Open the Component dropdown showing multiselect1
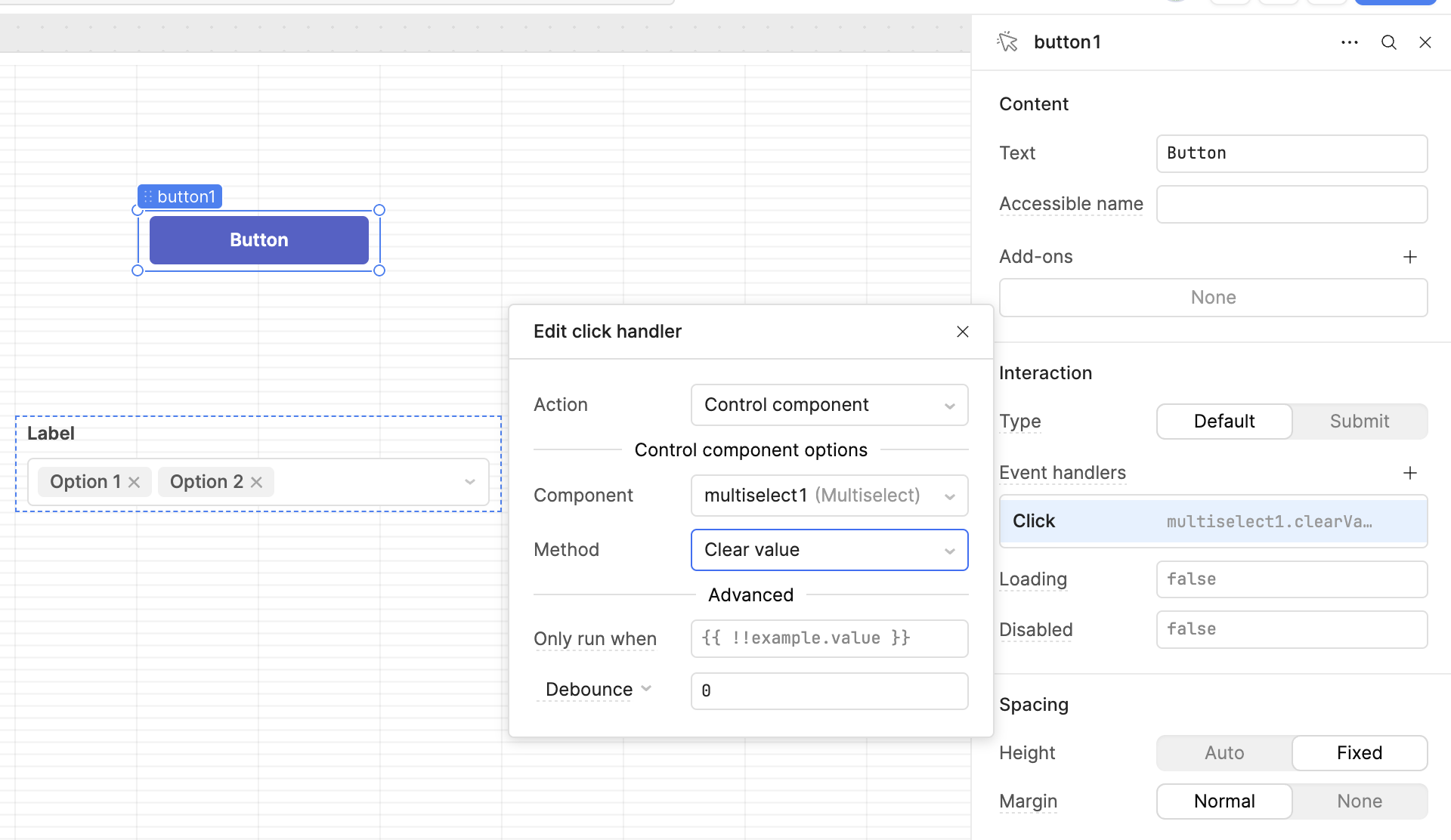Image resolution: width=1451 pixels, height=840 pixels. (x=829, y=496)
